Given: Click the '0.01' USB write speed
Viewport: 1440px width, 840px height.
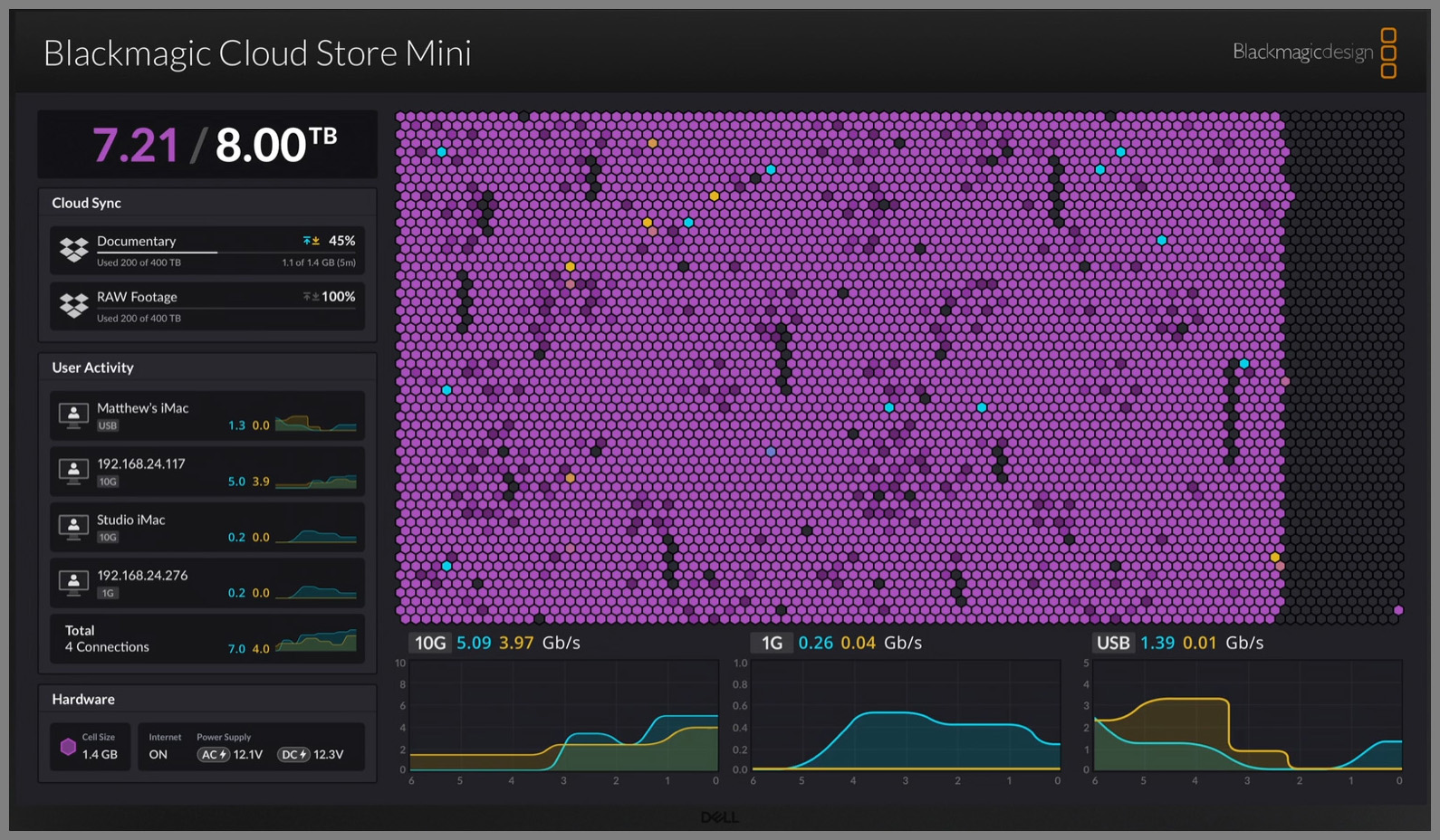Looking at the screenshot, I should point(1200,643).
